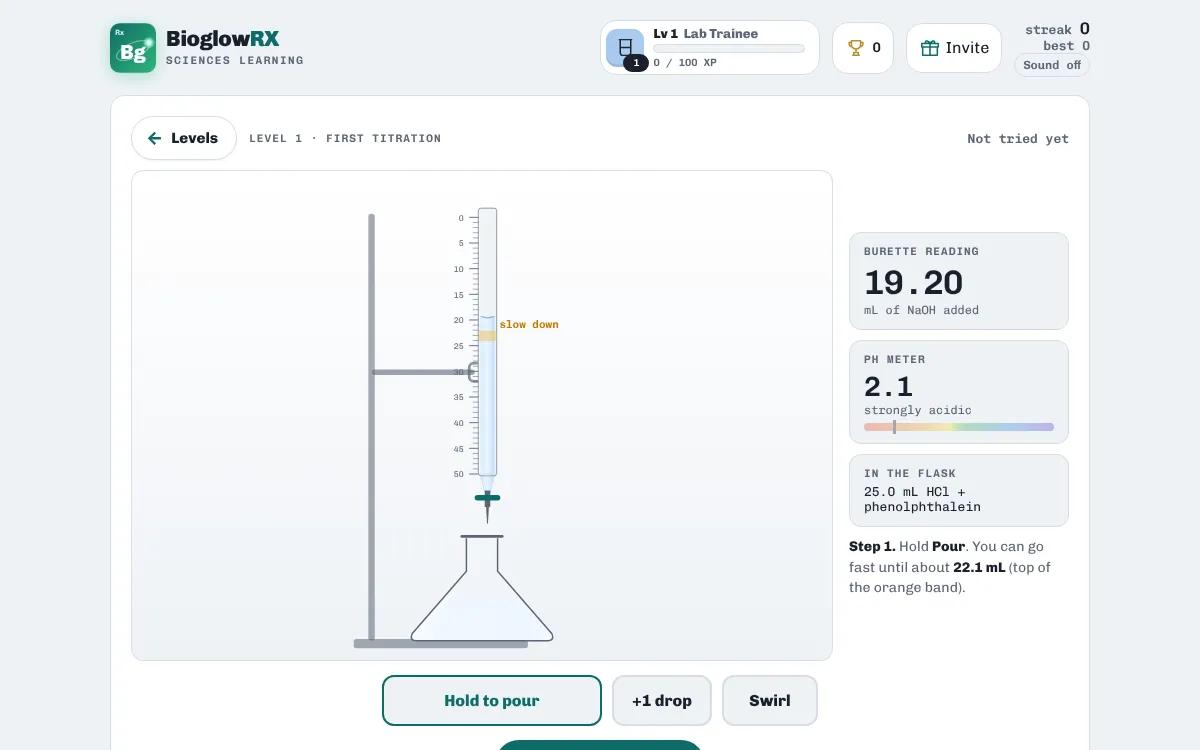The width and height of the screenshot is (1200, 750).
Task: Click the Hold to pour button
Action: (492, 701)
